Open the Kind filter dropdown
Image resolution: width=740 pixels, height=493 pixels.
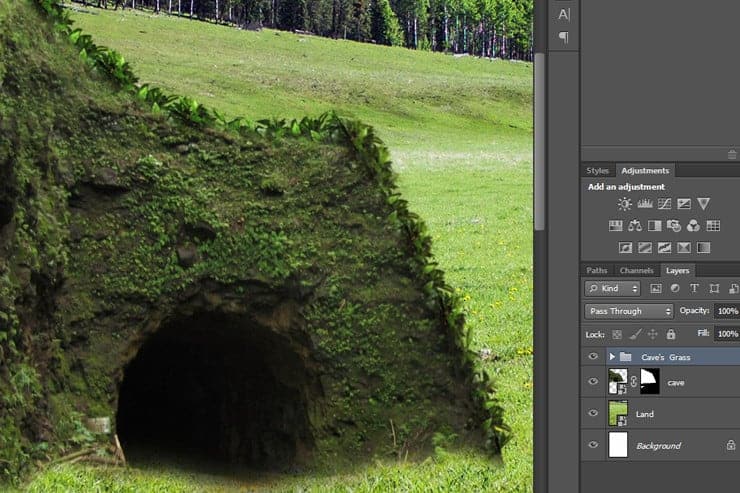(x=613, y=288)
